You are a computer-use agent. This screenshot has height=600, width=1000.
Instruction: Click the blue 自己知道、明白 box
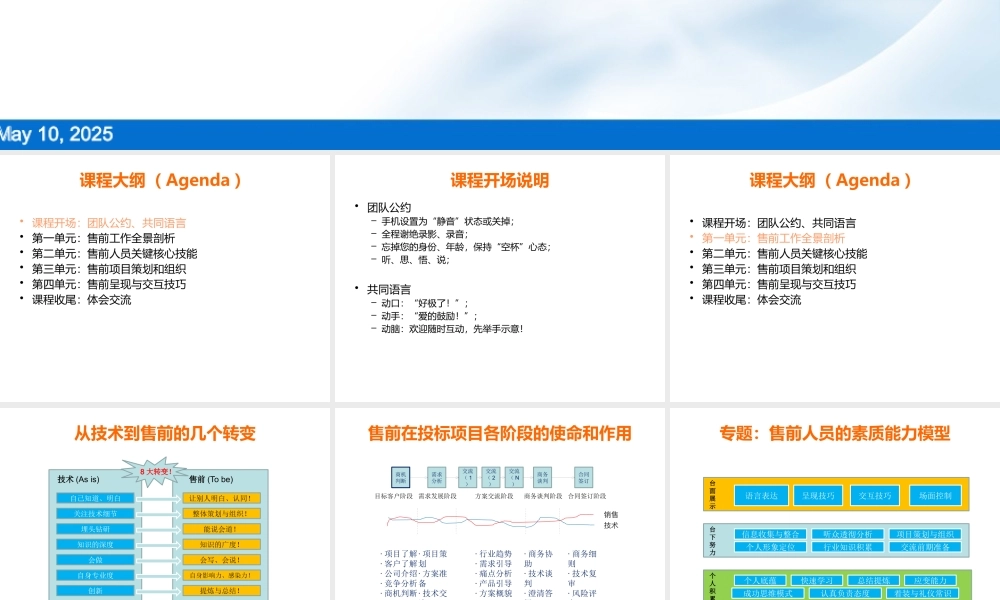click(95, 498)
